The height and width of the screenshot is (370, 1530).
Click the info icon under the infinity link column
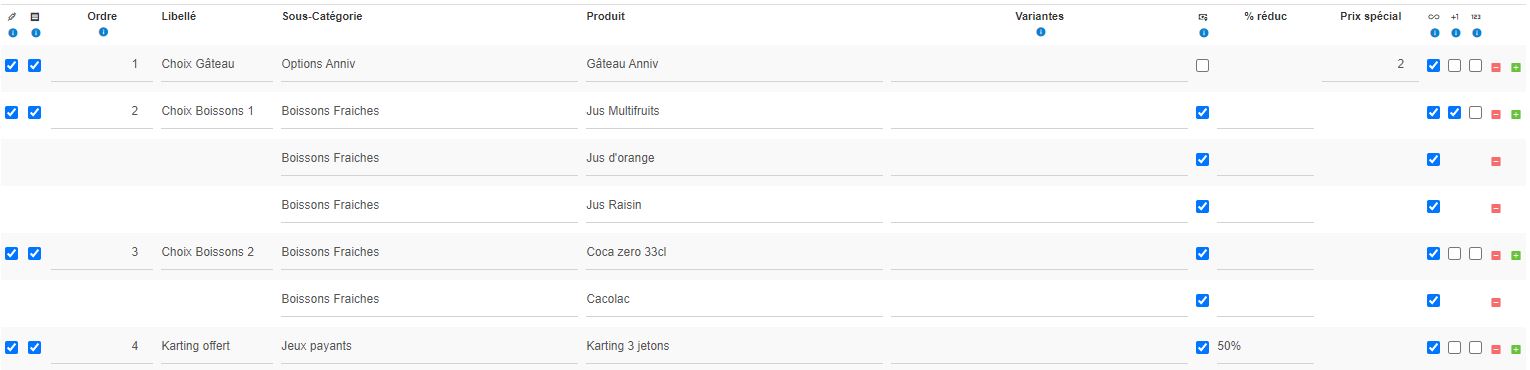click(1434, 33)
